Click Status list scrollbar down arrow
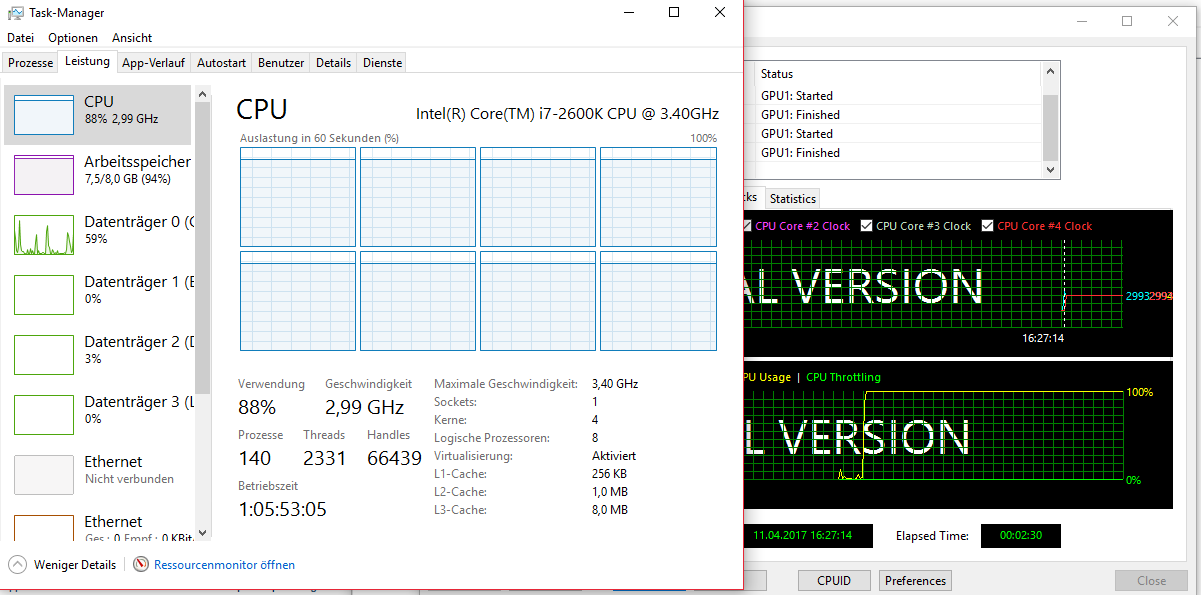This screenshot has height=595, width=1201. (x=1050, y=171)
